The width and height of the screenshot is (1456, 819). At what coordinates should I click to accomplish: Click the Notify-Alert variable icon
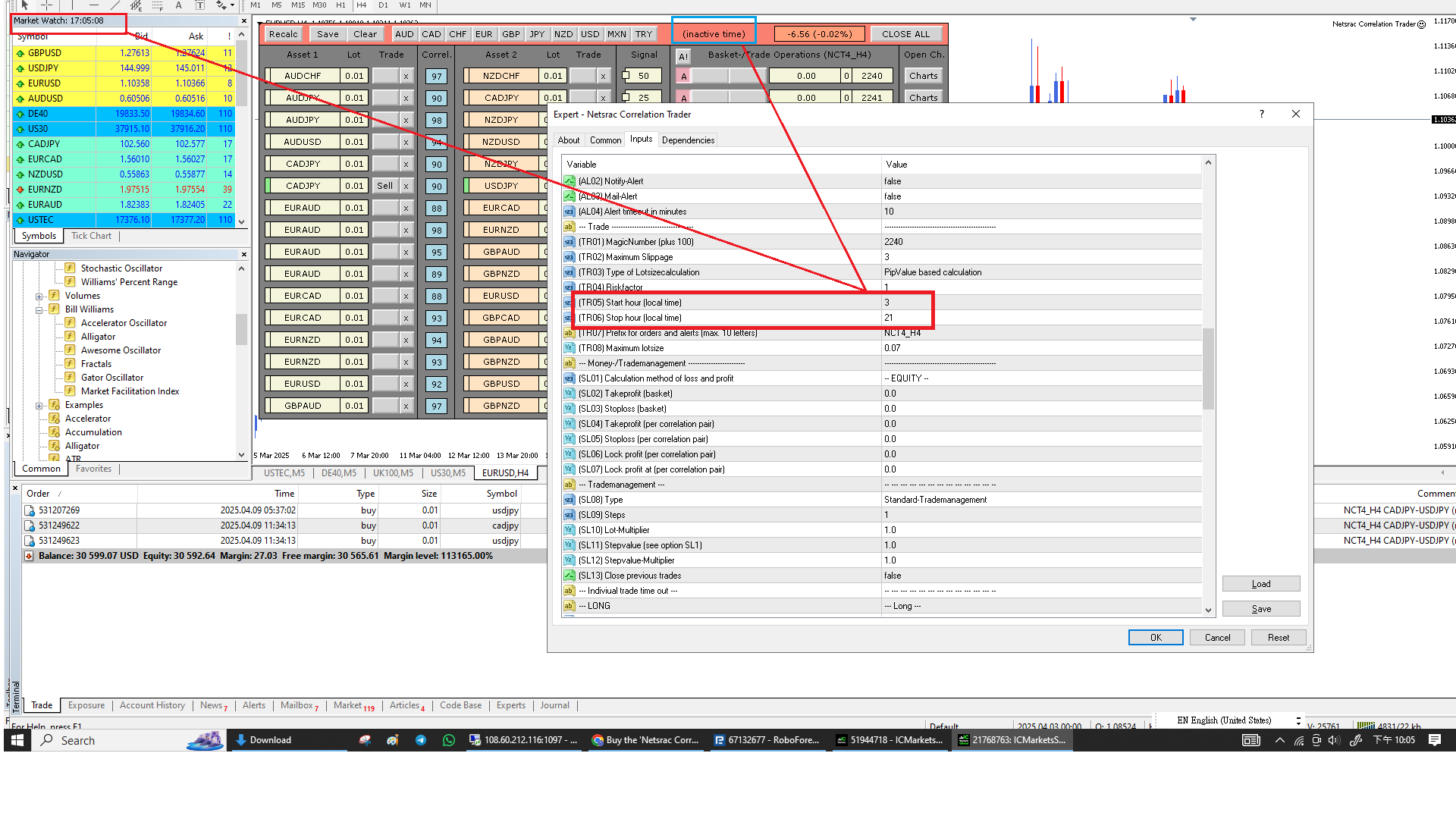point(570,181)
